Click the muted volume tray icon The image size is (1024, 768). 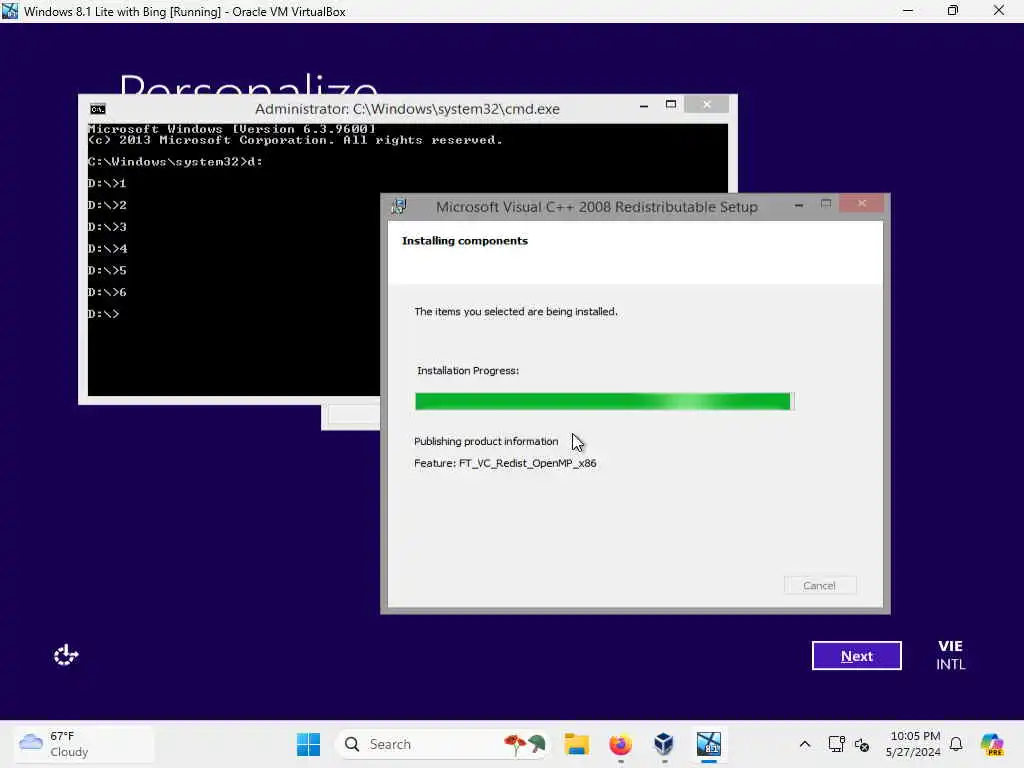point(862,744)
